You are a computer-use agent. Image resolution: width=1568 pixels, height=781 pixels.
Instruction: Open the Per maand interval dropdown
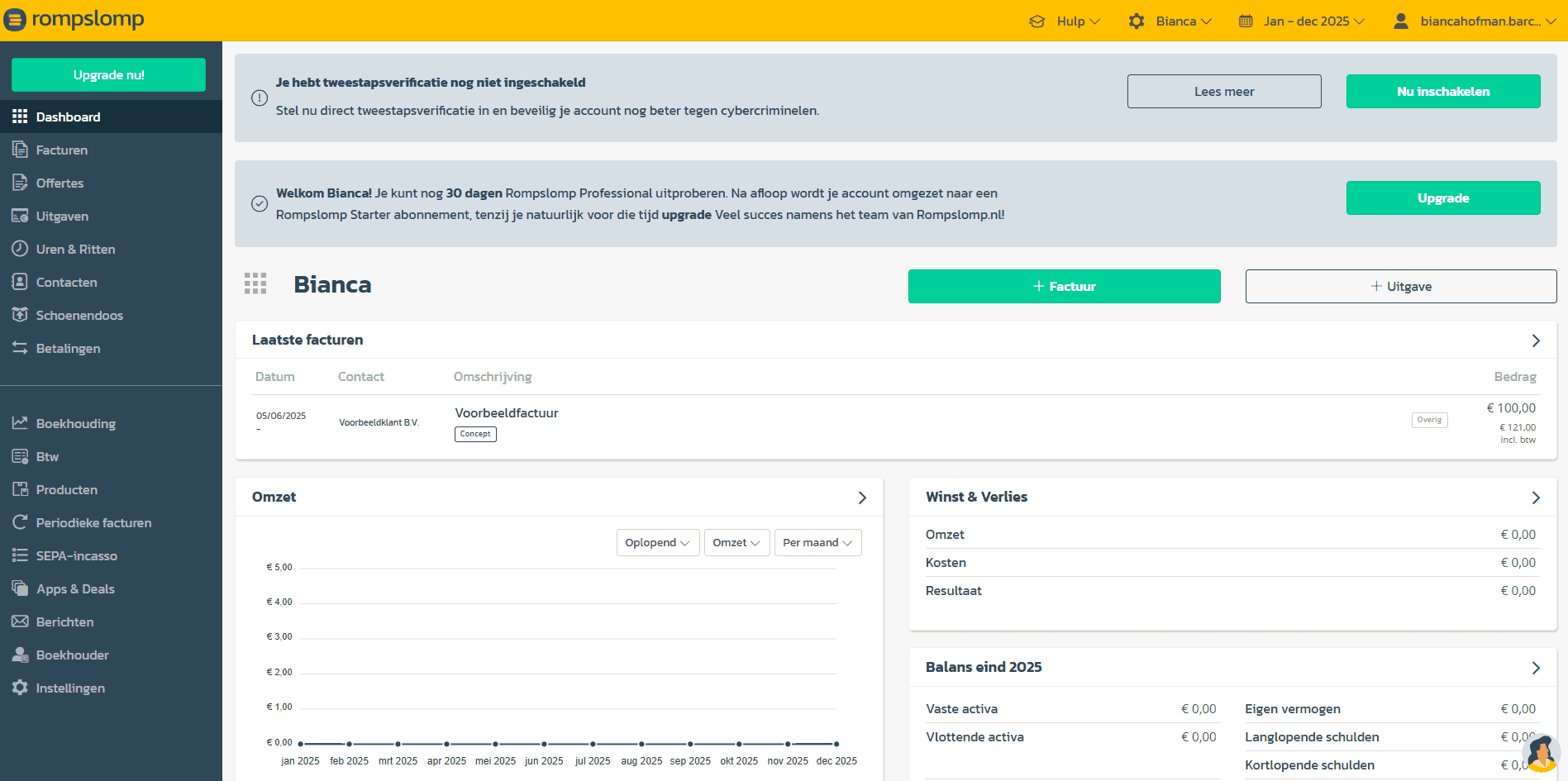[x=818, y=543]
